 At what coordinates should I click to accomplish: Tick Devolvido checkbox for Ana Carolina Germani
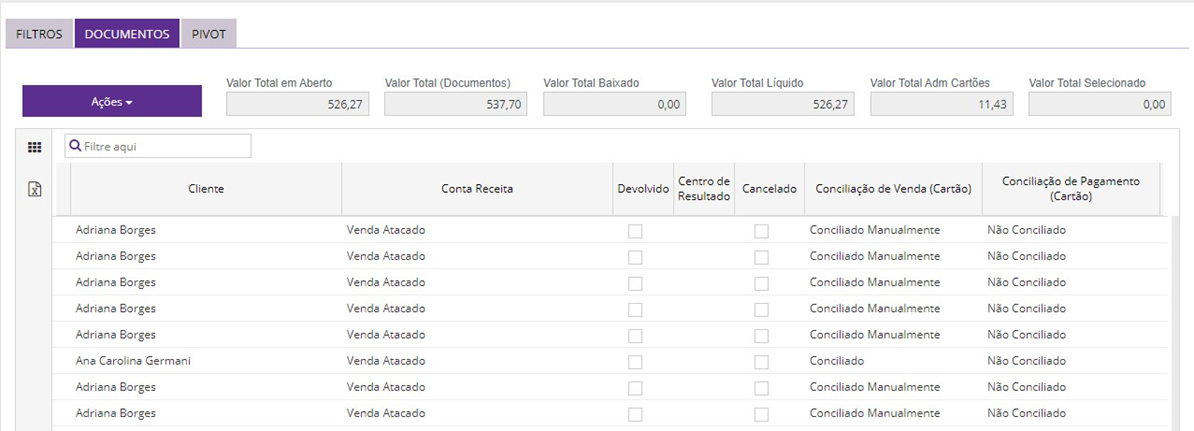pyautogui.click(x=635, y=361)
